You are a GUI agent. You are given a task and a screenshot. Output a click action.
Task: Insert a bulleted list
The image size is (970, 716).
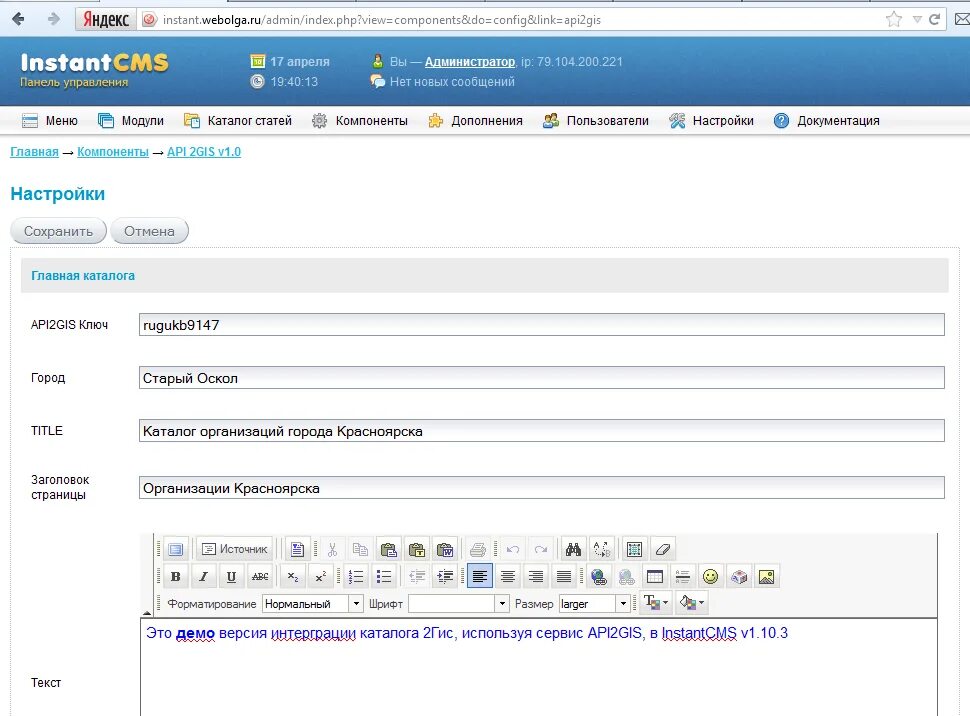[384, 577]
